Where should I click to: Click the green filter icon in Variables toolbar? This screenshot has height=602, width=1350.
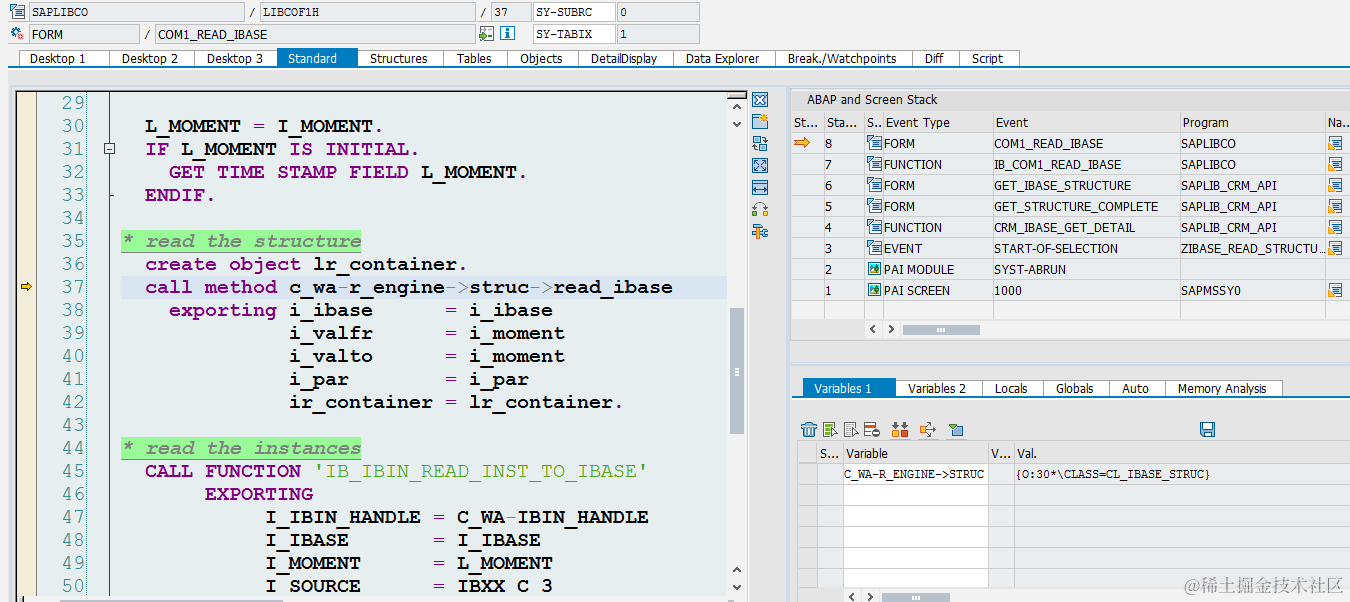[957, 430]
